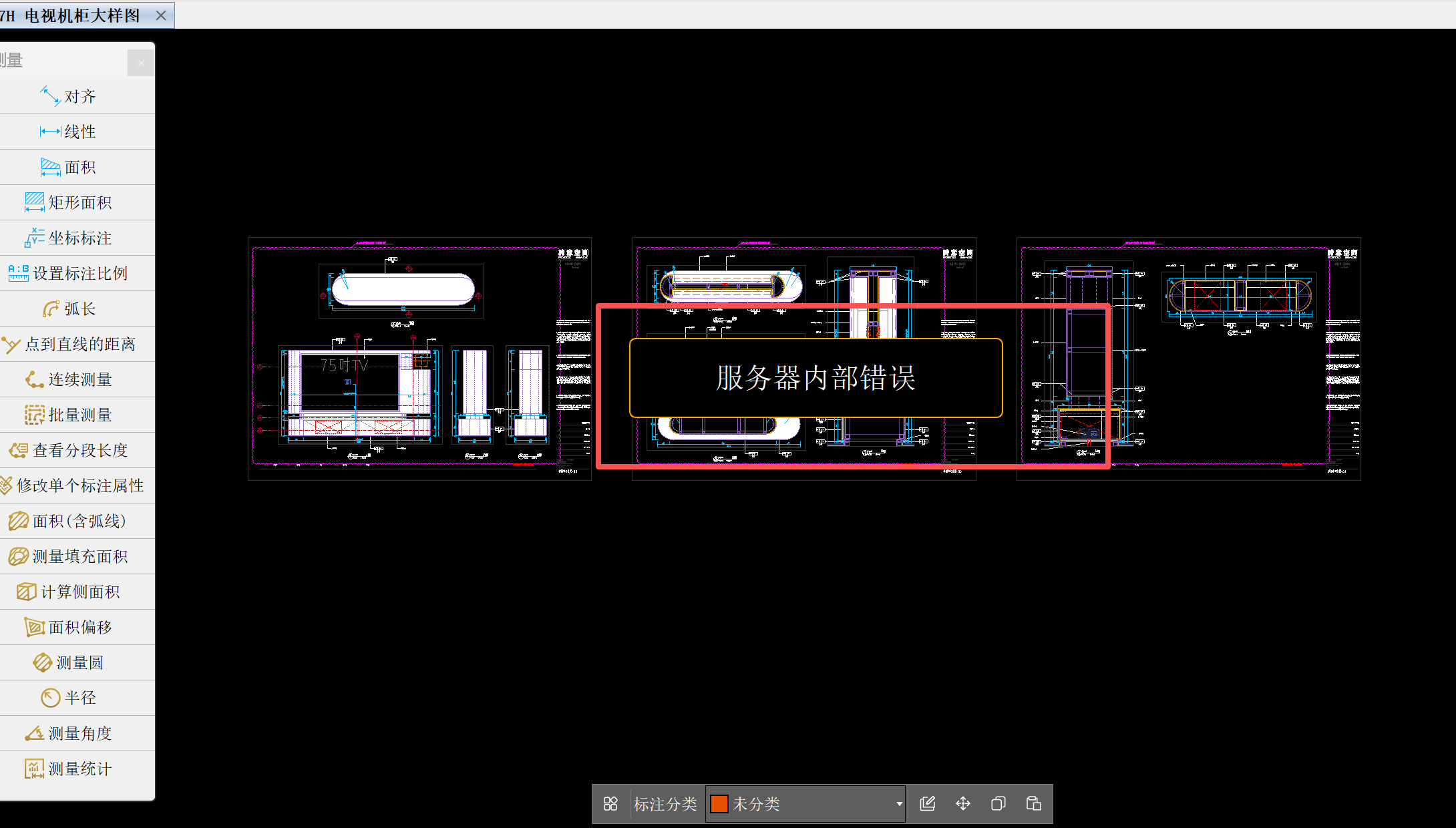Close the 测量 panel
Image resolution: width=1456 pixels, height=828 pixels.
pos(140,63)
